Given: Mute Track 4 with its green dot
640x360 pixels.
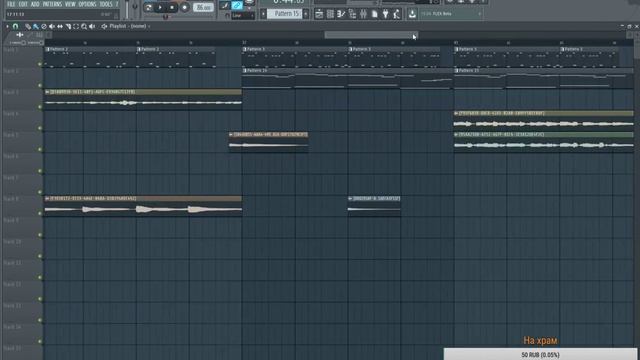Looking at the screenshot, I should point(40,128).
